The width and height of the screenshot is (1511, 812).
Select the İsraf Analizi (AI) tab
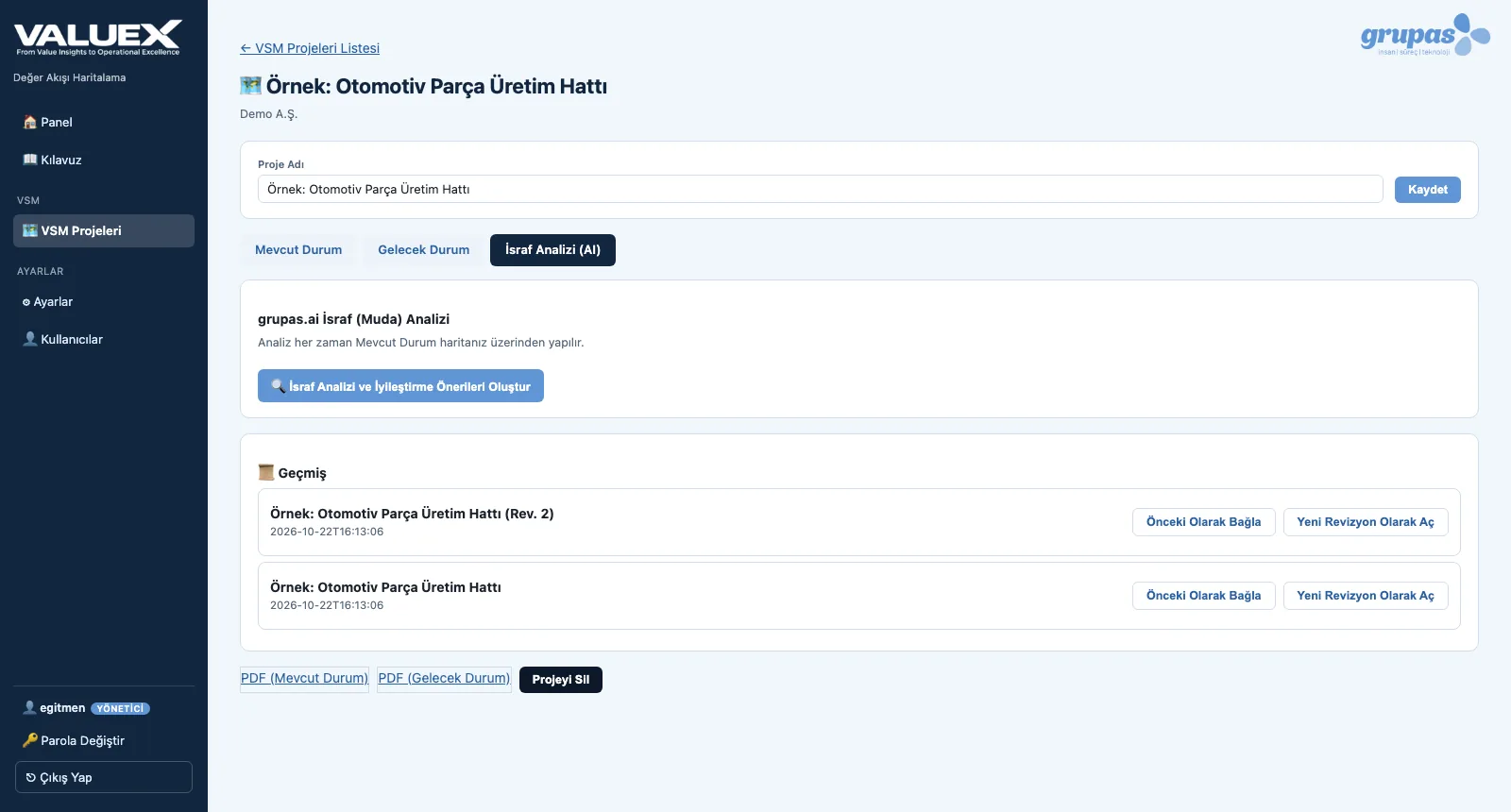pos(552,250)
